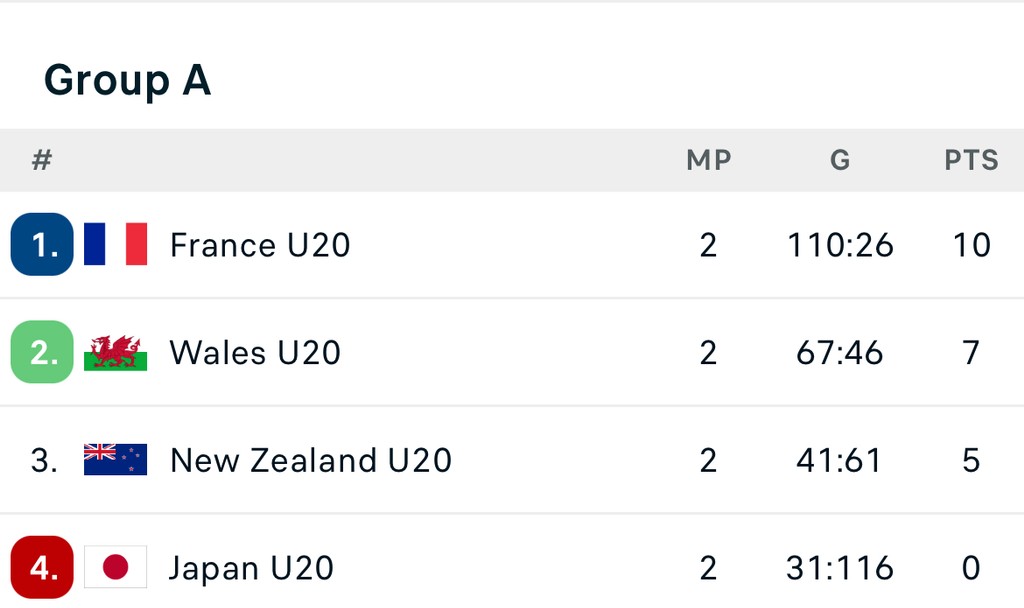Open New Zealand U20 team page
1024x608 pixels.
click(311, 461)
